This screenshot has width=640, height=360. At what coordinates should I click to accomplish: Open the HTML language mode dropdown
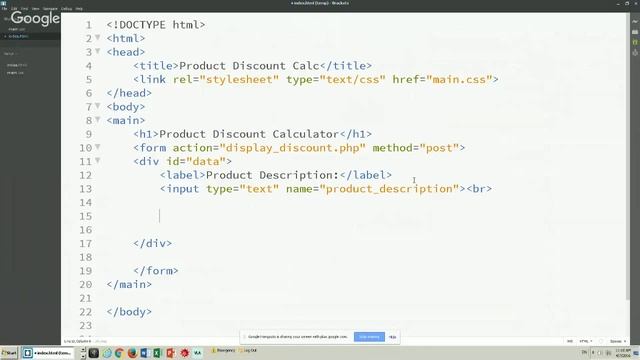pos(586,341)
